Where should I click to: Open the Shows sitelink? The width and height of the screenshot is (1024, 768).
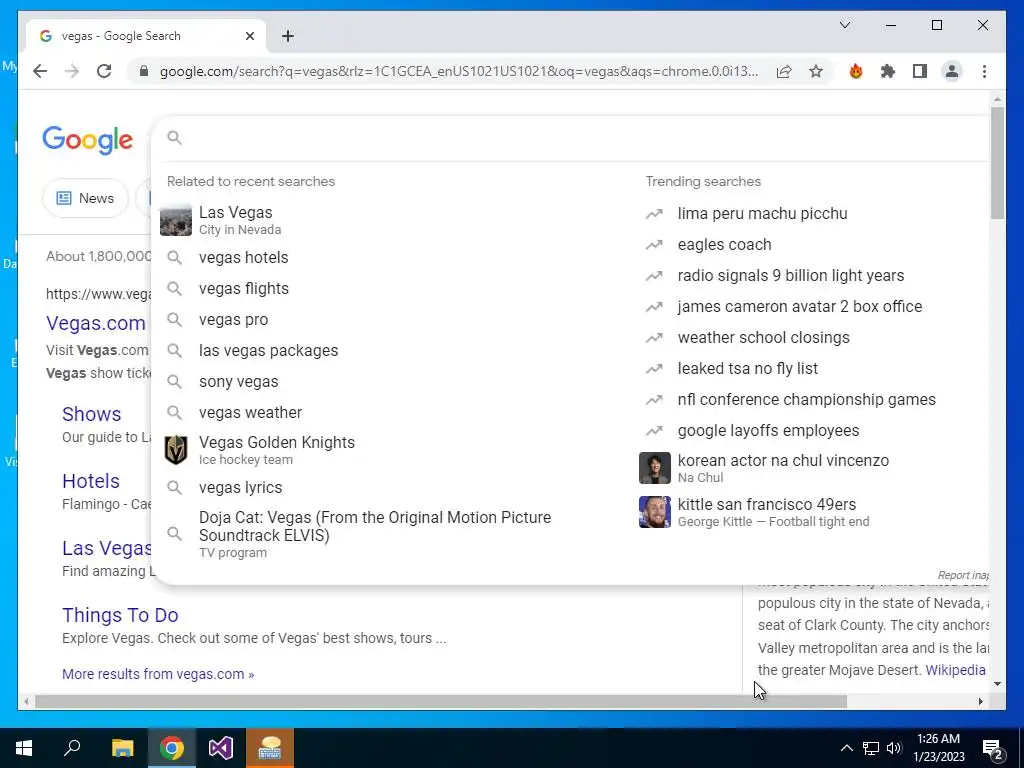coord(91,414)
